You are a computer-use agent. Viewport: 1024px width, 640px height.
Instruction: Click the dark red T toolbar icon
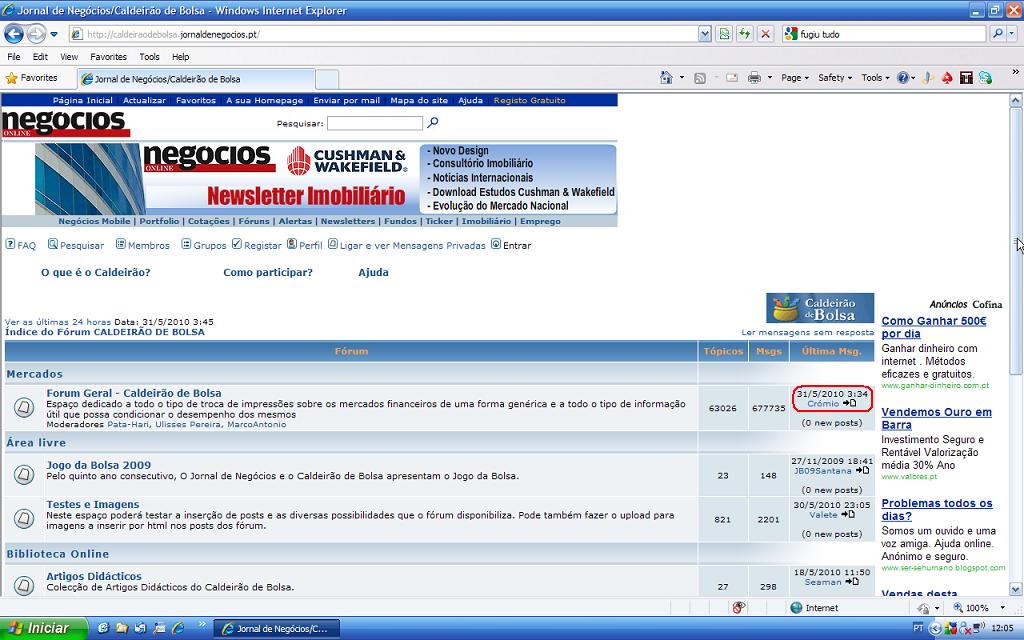pos(967,78)
